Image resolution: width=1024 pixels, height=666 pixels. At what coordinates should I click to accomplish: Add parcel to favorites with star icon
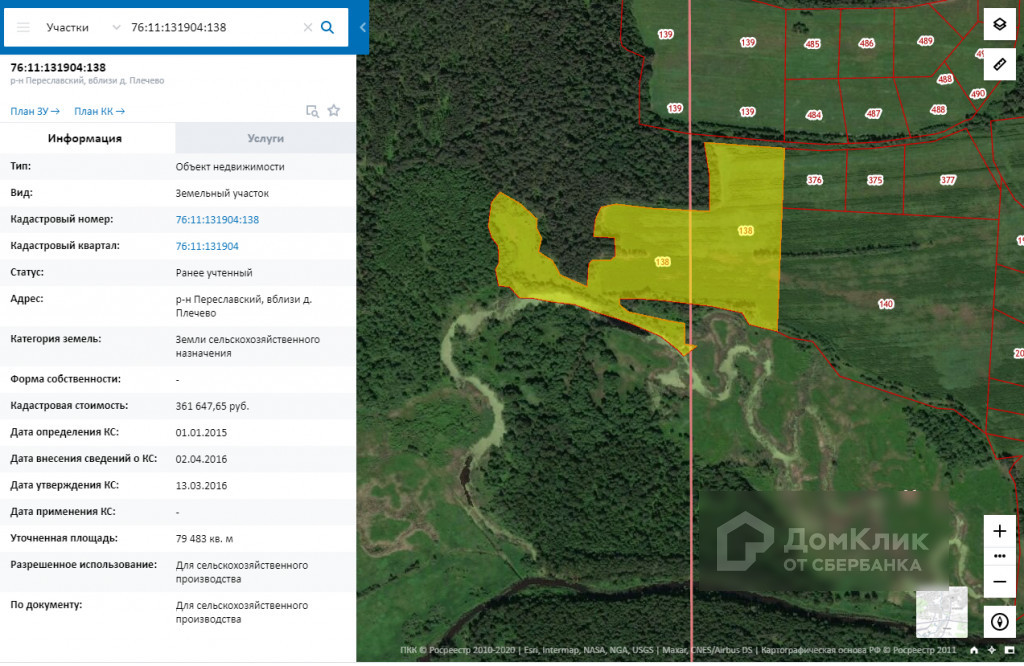(334, 110)
